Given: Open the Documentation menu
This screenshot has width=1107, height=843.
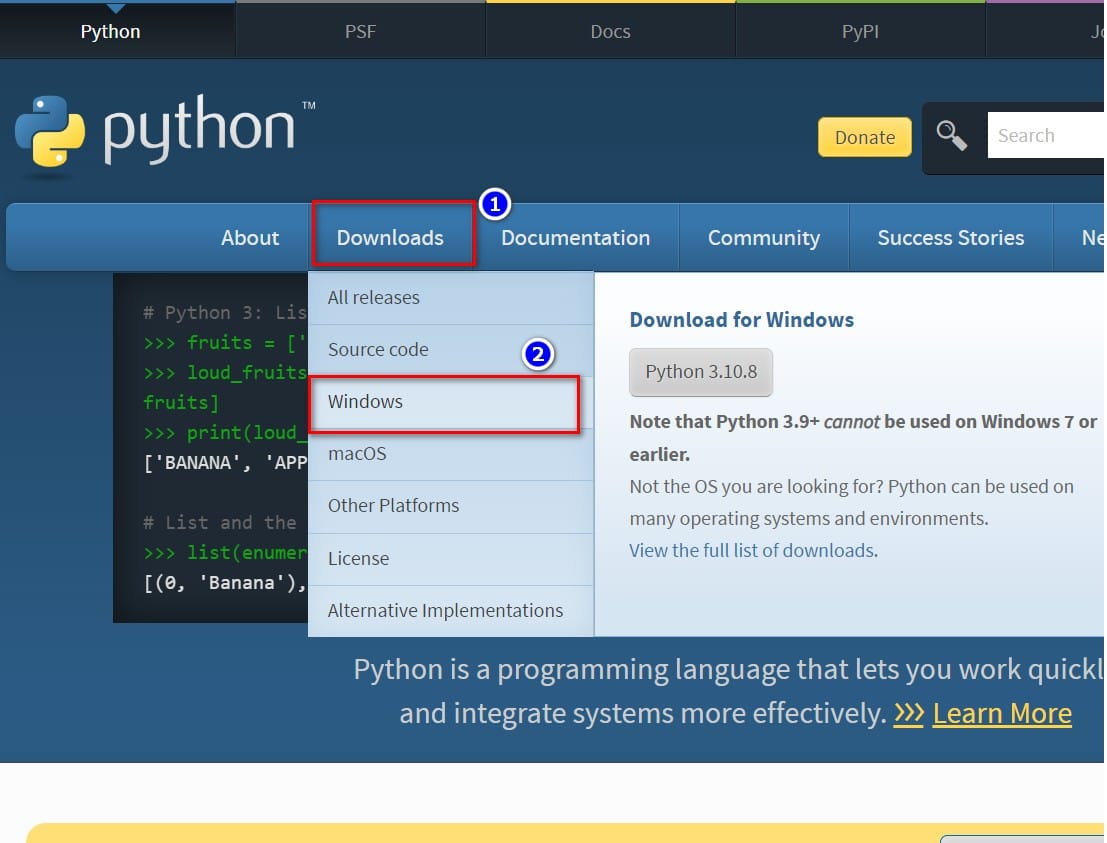Looking at the screenshot, I should [575, 238].
